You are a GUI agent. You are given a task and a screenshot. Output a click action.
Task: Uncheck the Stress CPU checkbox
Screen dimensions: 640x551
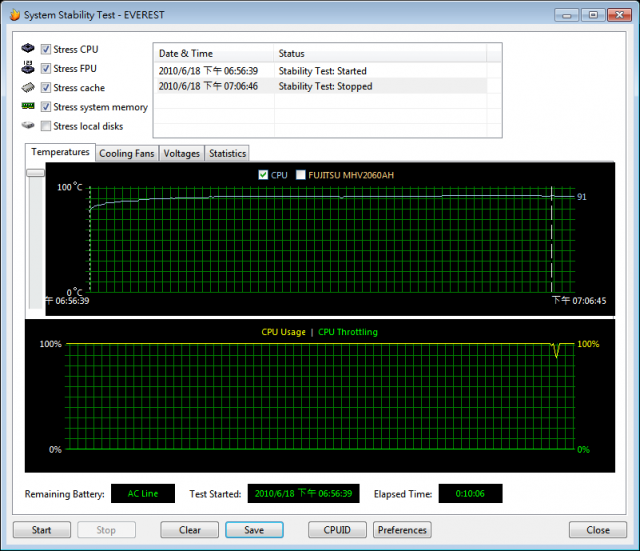tap(46, 49)
